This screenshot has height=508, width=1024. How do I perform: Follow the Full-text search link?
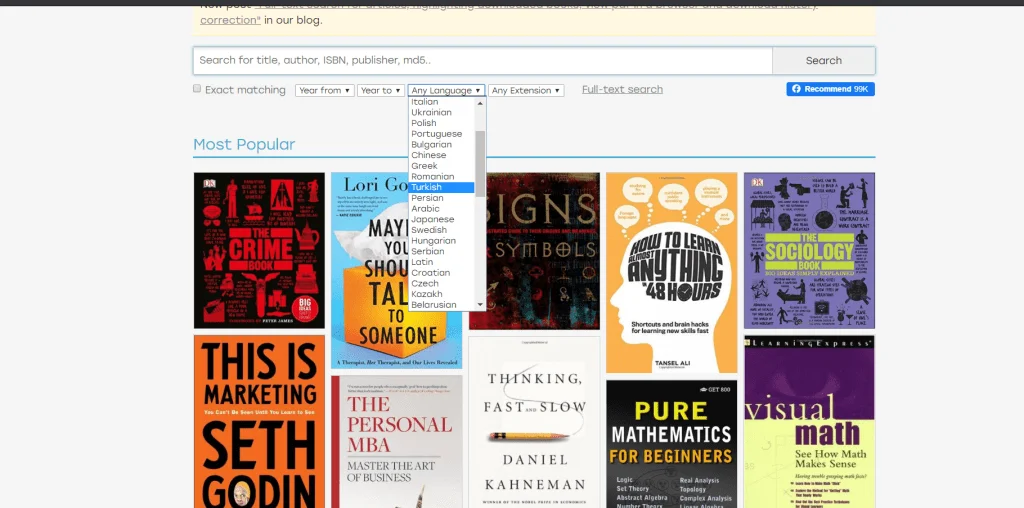[x=622, y=89]
